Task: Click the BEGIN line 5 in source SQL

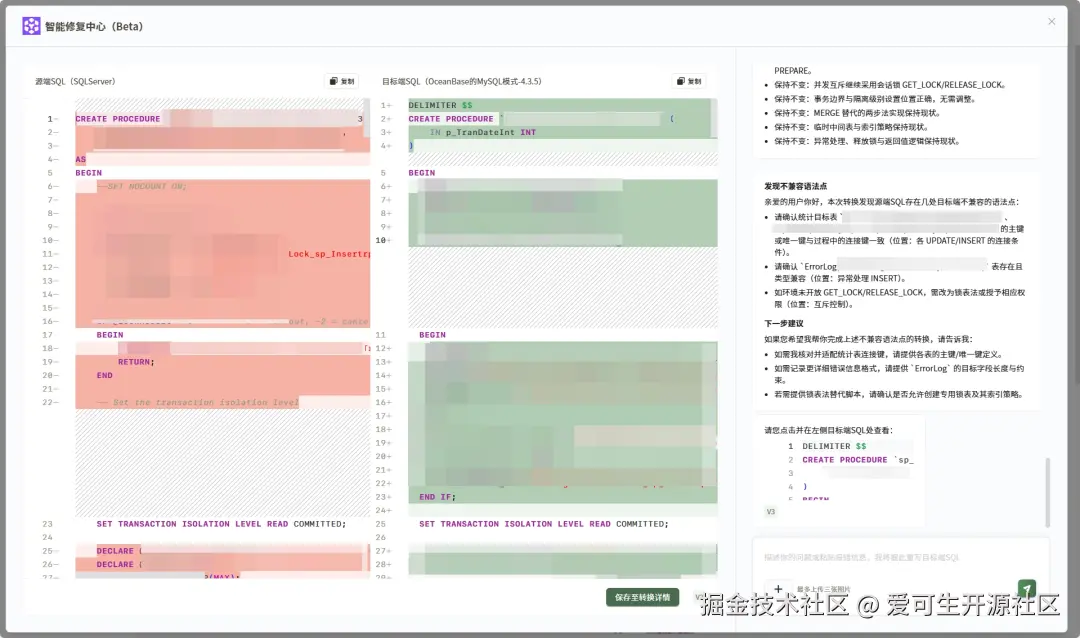Action: tap(88, 173)
